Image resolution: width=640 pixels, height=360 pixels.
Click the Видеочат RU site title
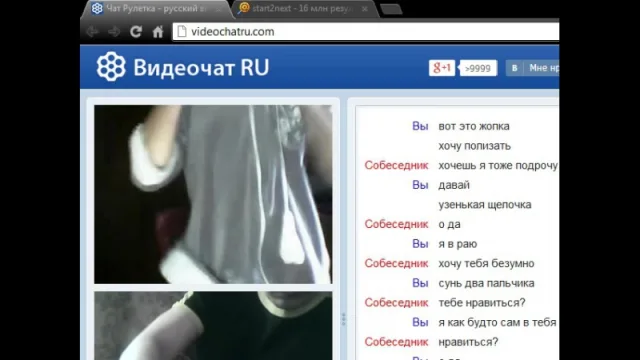click(x=201, y=68)
